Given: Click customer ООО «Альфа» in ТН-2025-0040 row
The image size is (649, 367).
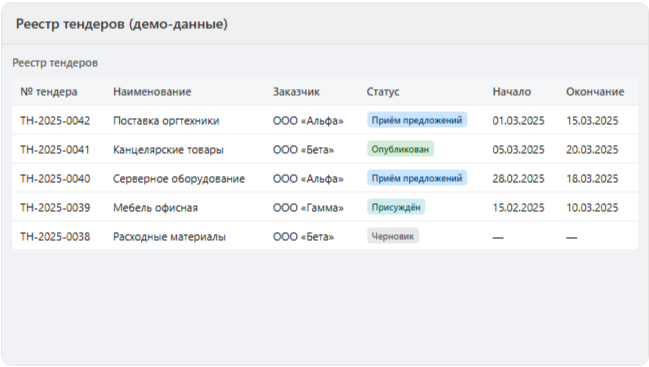Looking at the screenshot, I should pos(308,179).
